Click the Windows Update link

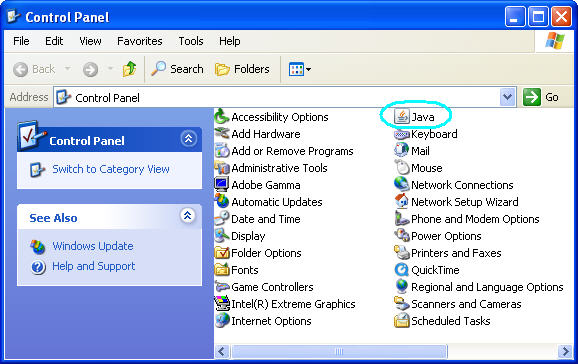[x=93, y=246]
